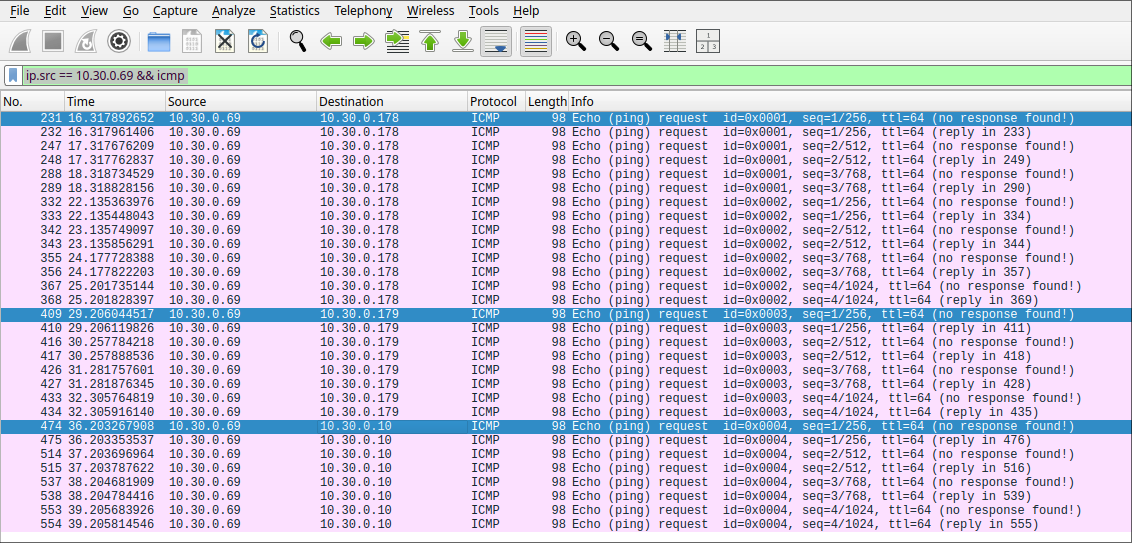Select packet with time 30.257784218

coord(566,342)
